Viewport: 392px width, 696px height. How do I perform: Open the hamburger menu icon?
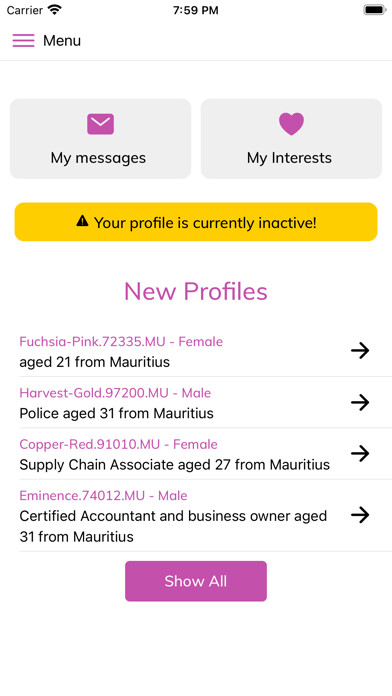coord(23,40)
